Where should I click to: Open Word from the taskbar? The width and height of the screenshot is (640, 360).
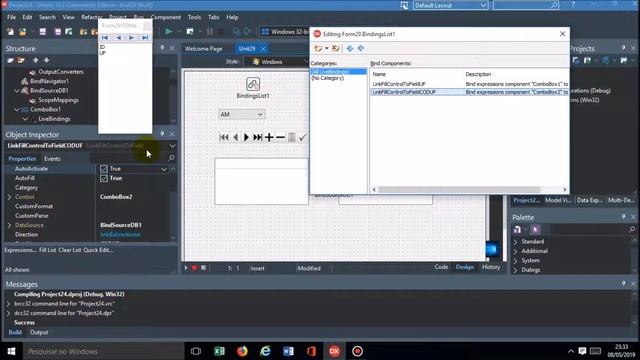point(288,351)
